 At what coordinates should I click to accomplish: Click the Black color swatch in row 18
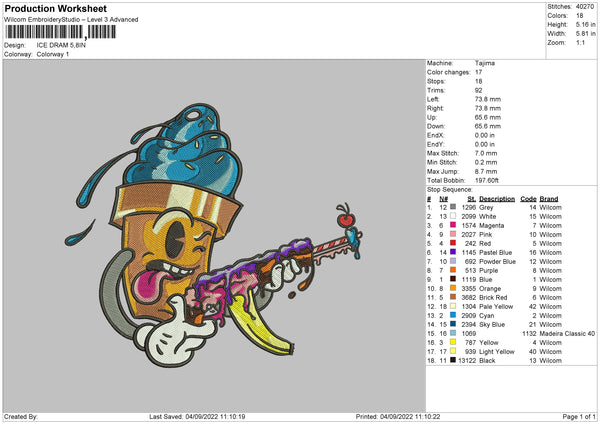[x=453, y=360]
